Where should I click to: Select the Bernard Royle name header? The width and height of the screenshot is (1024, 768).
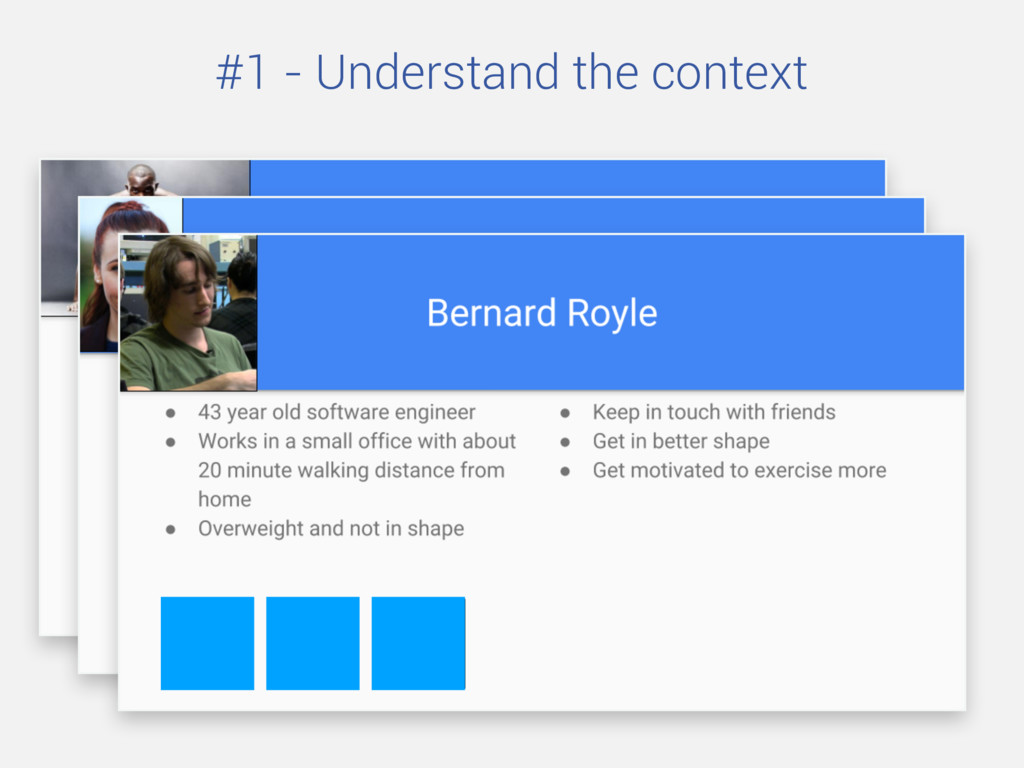(x=541, y=313)
